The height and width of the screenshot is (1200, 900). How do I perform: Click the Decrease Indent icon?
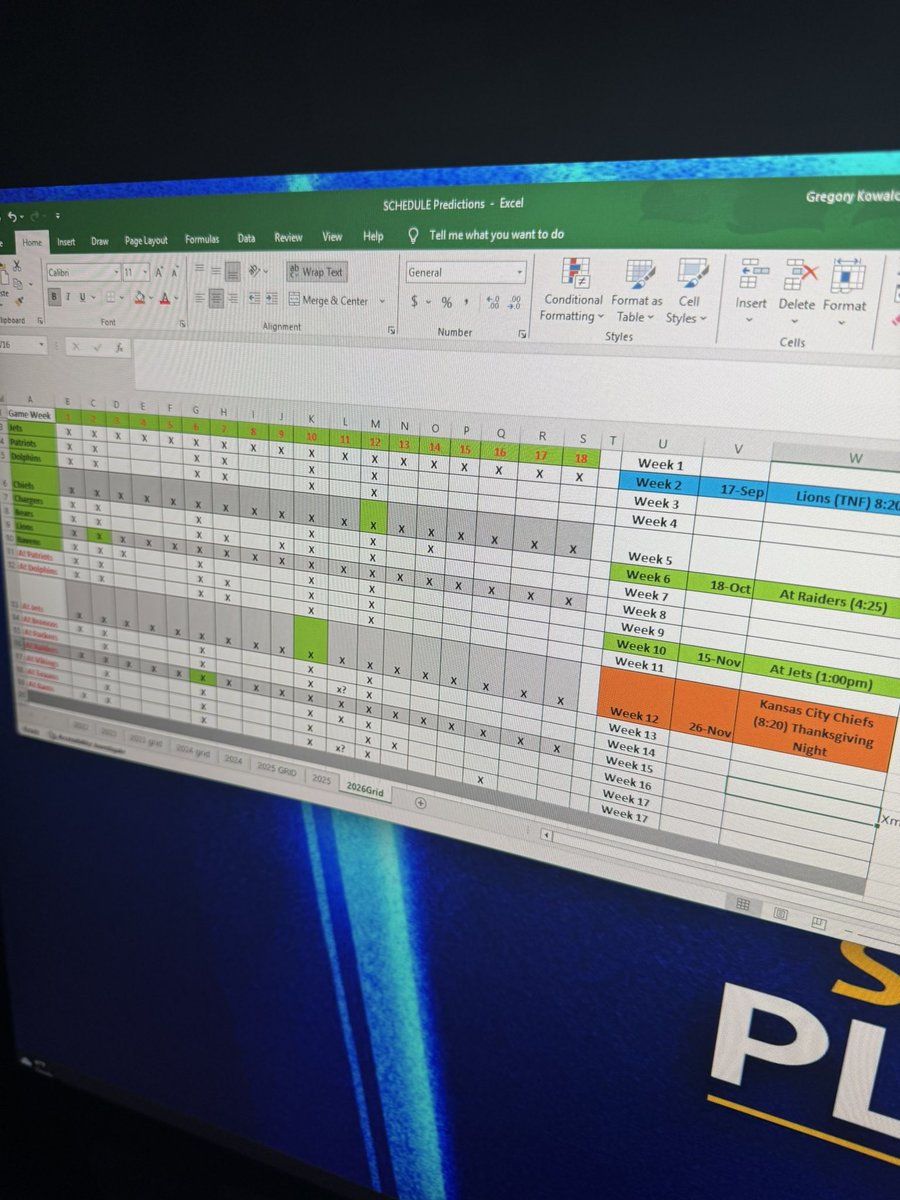tap(254, 297)
